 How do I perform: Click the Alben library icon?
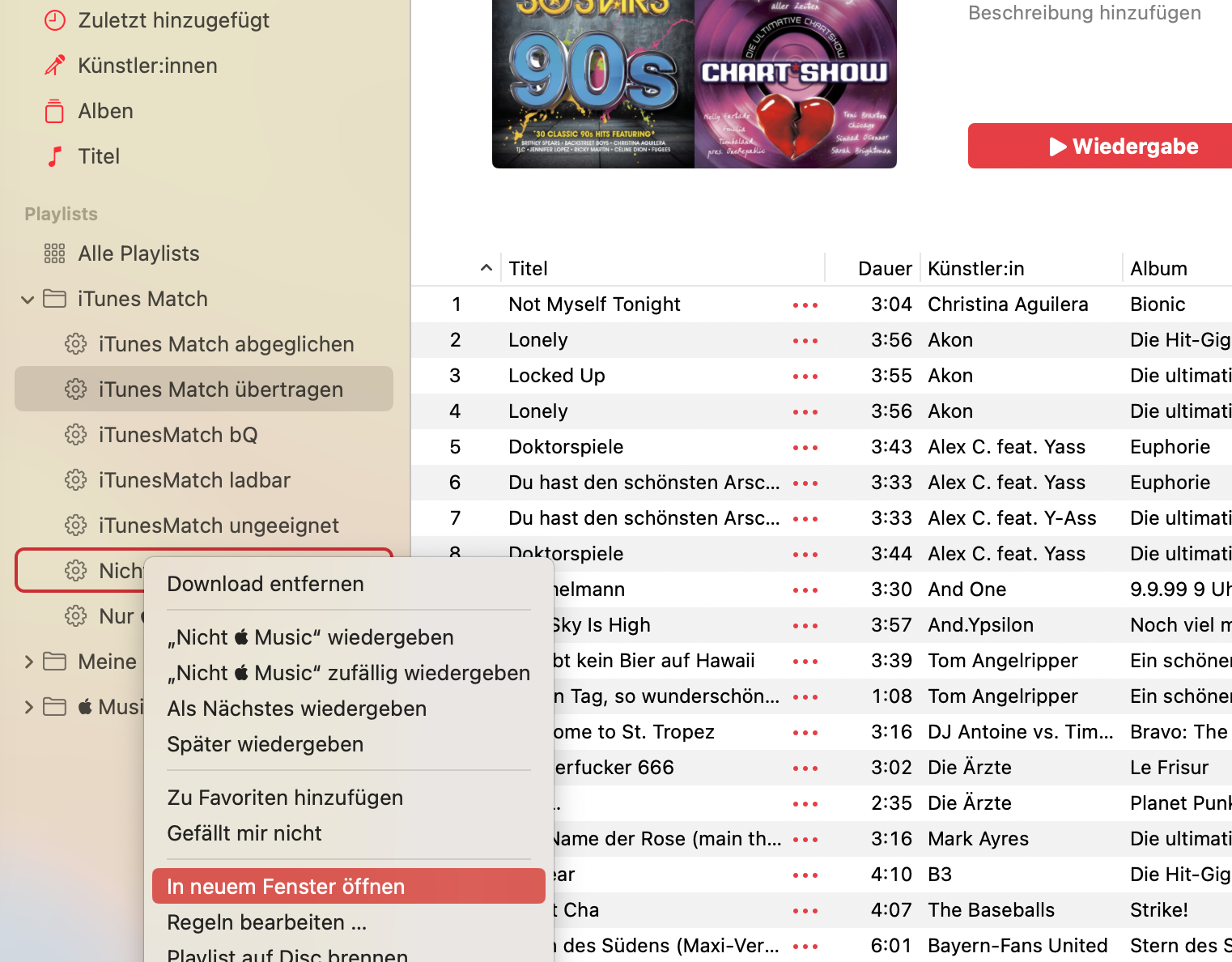[54, 111]
